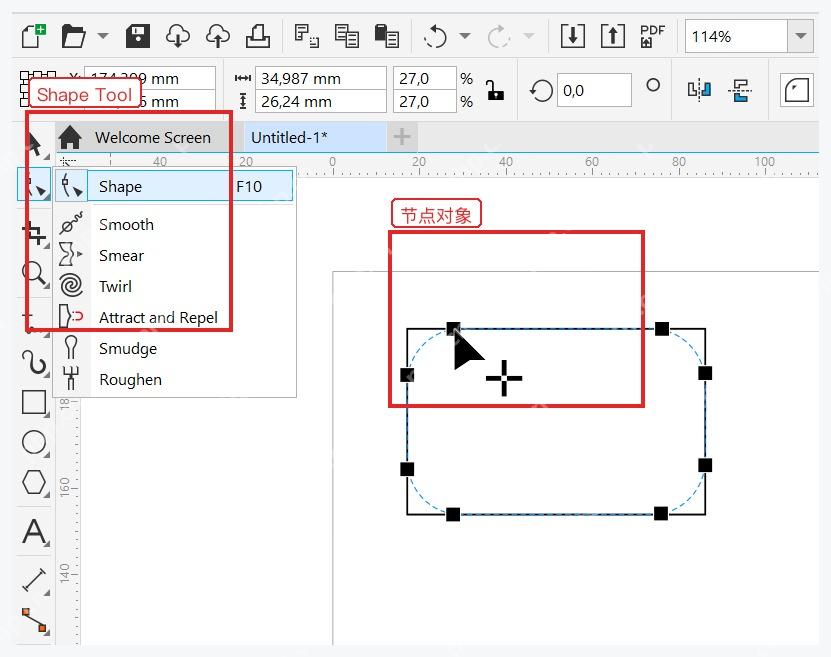Screen dimensions: 831x657
Task: Select the Crop tool
Action: [x=35, y=233]
